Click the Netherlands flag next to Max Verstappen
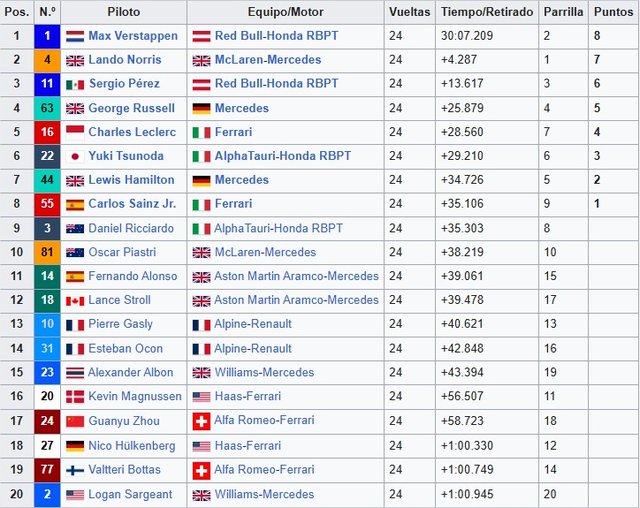This screenshot has height=508, width=640. coord(75,36)
